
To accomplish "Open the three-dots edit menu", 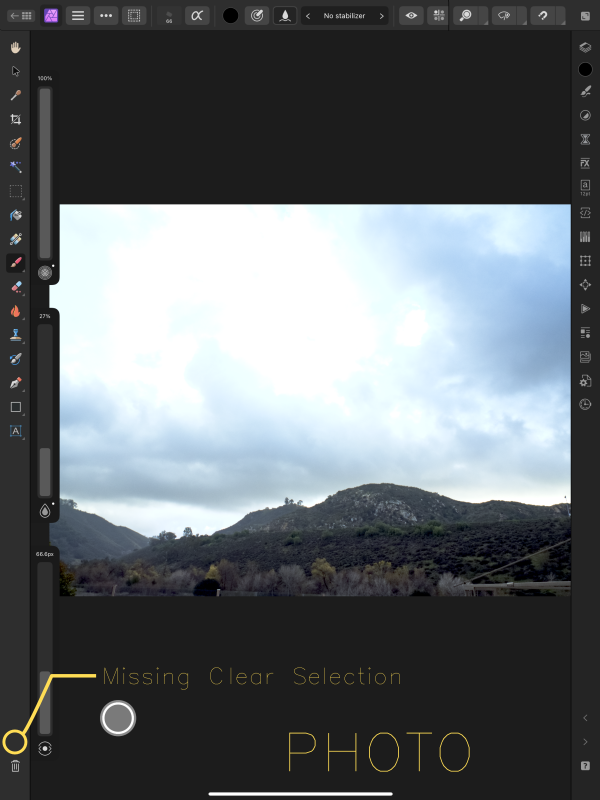I will 106,16.
